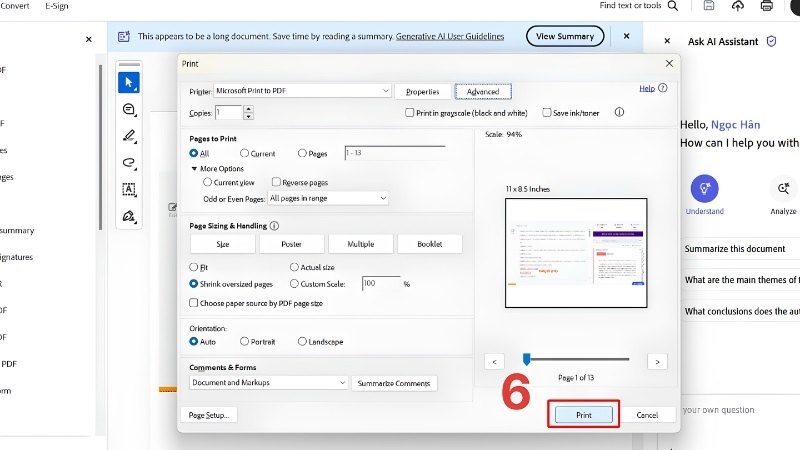Select the Current page radio button
The image size is (800, 450).
pyautogui.click(x=244, y=153)
